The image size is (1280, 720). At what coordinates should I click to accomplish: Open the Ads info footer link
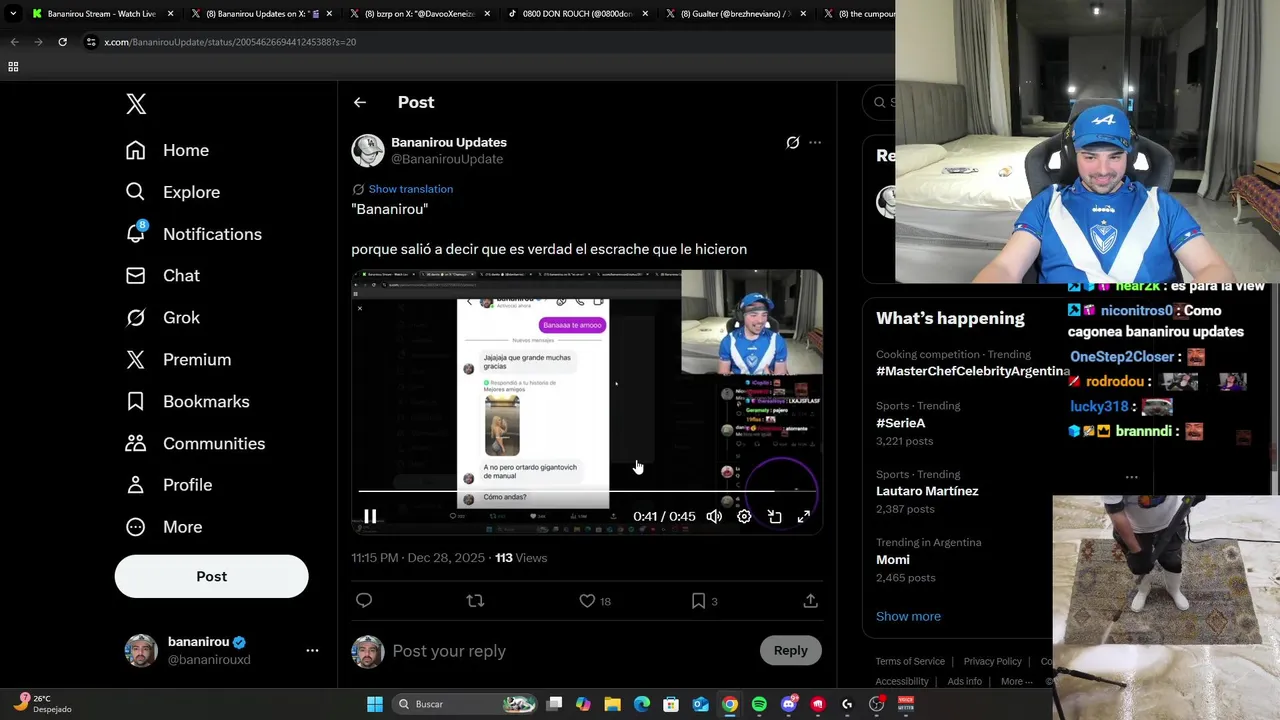pos(964,681)
